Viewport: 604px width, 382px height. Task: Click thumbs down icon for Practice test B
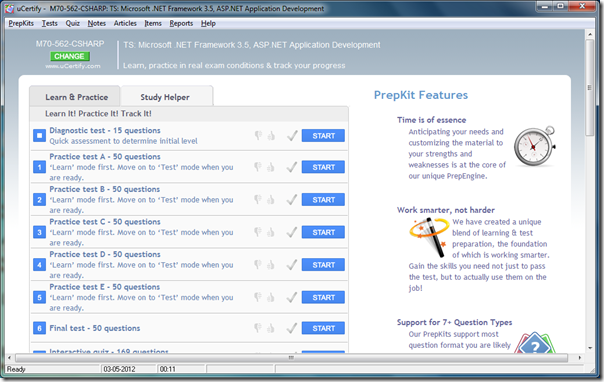(258, 199)
